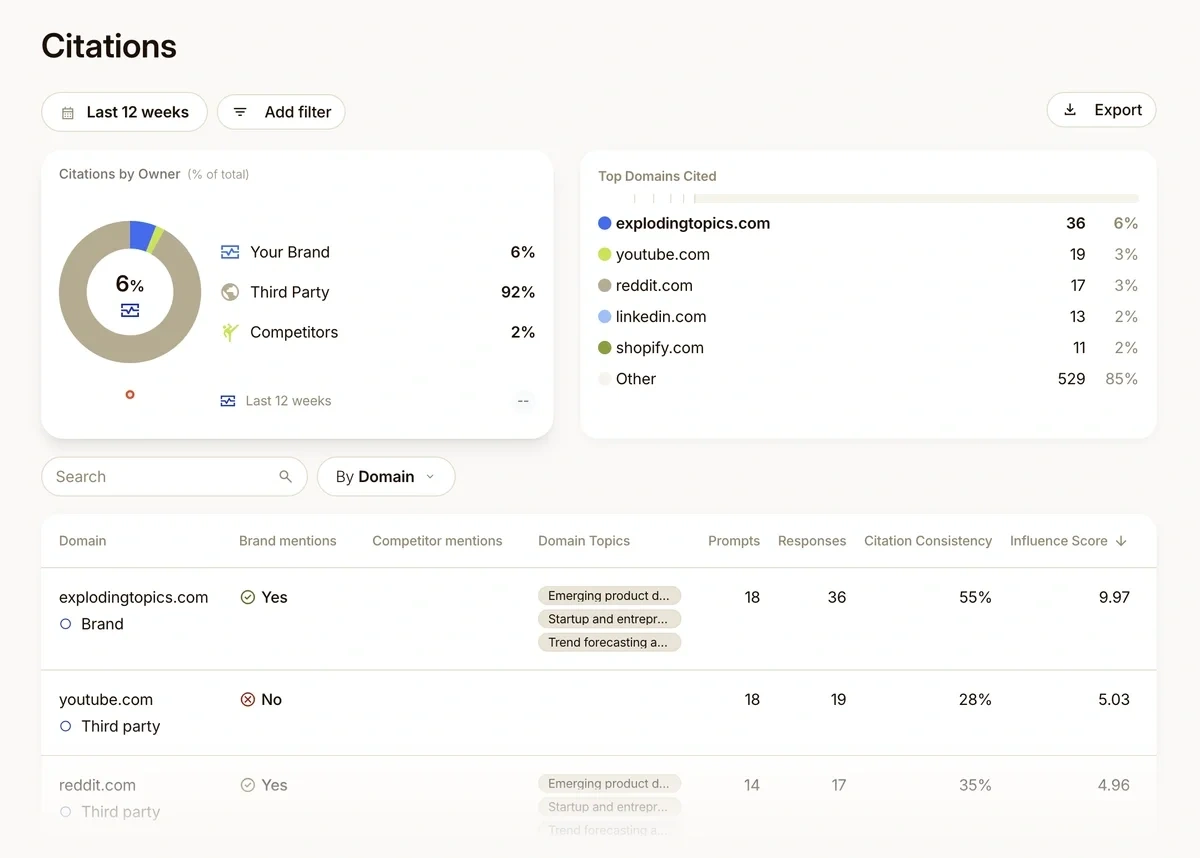Click the 5.03 influence score
This screenshot has width=1200, height=858.
1114,700
